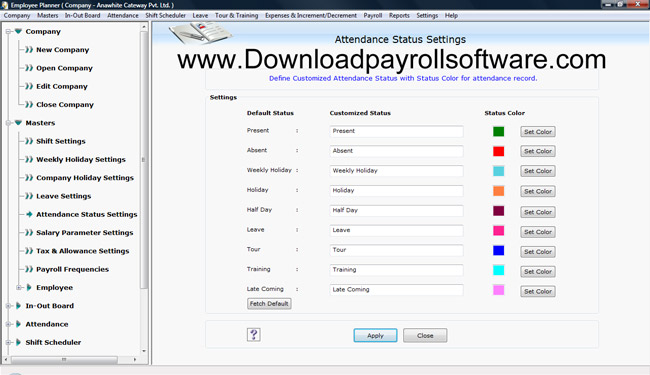Screen dimensions: 650x375
Task: Click the Close button
Action: point(425,335)
